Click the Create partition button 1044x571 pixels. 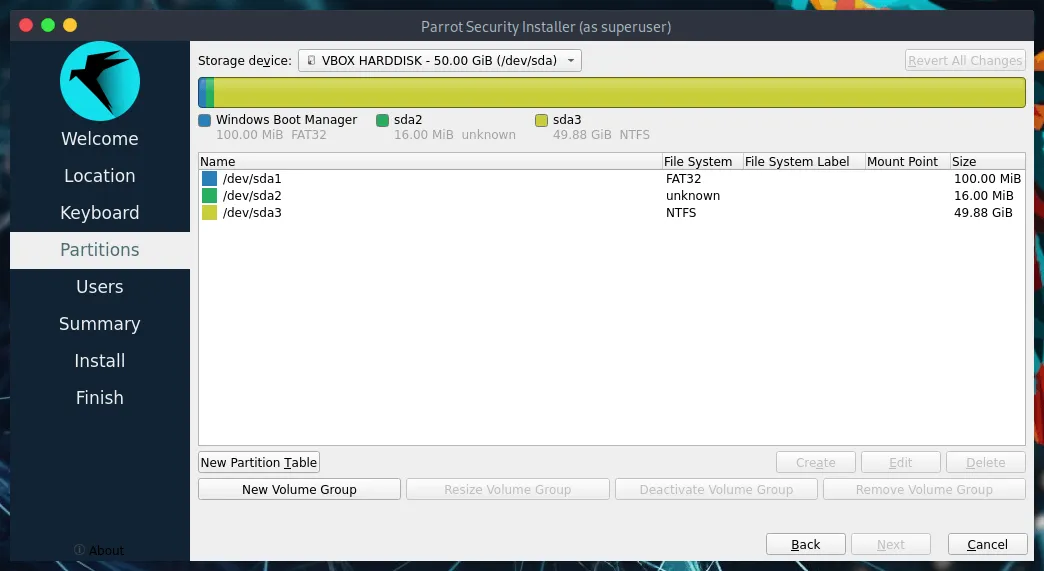click(816, 463)
